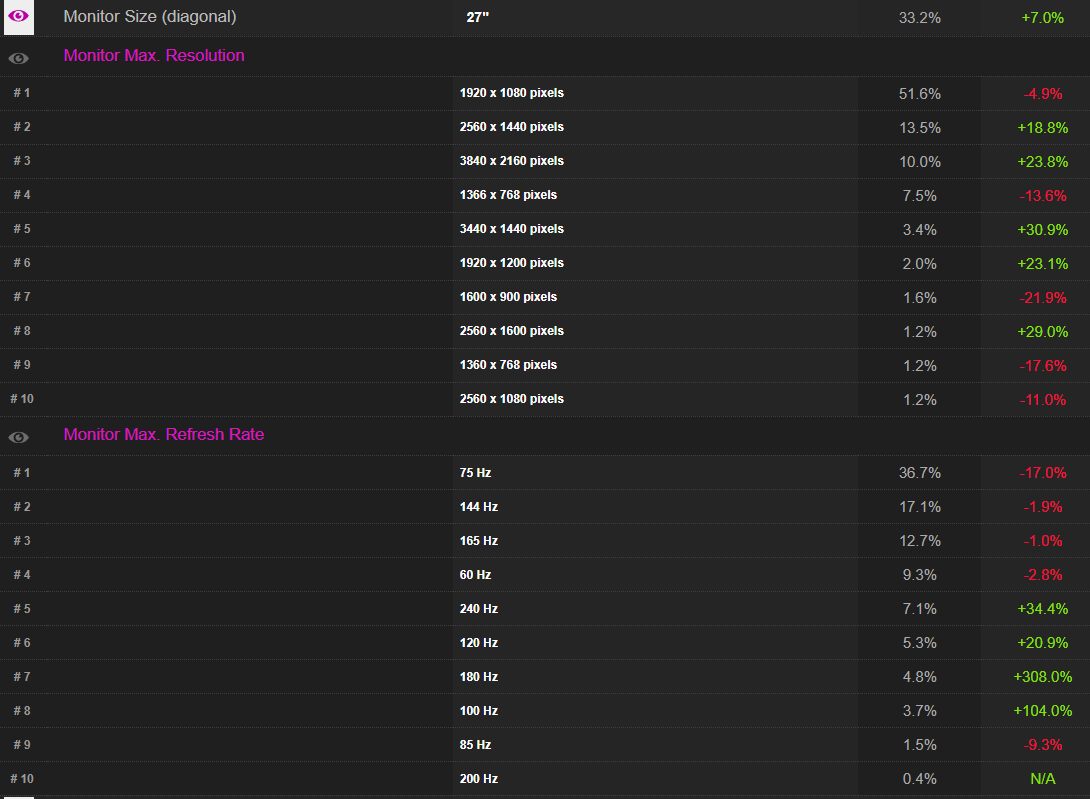Open the Monitor Max. Refresh Rate heading
This screenshot has width=1090, height=799.
coord(163,435)
